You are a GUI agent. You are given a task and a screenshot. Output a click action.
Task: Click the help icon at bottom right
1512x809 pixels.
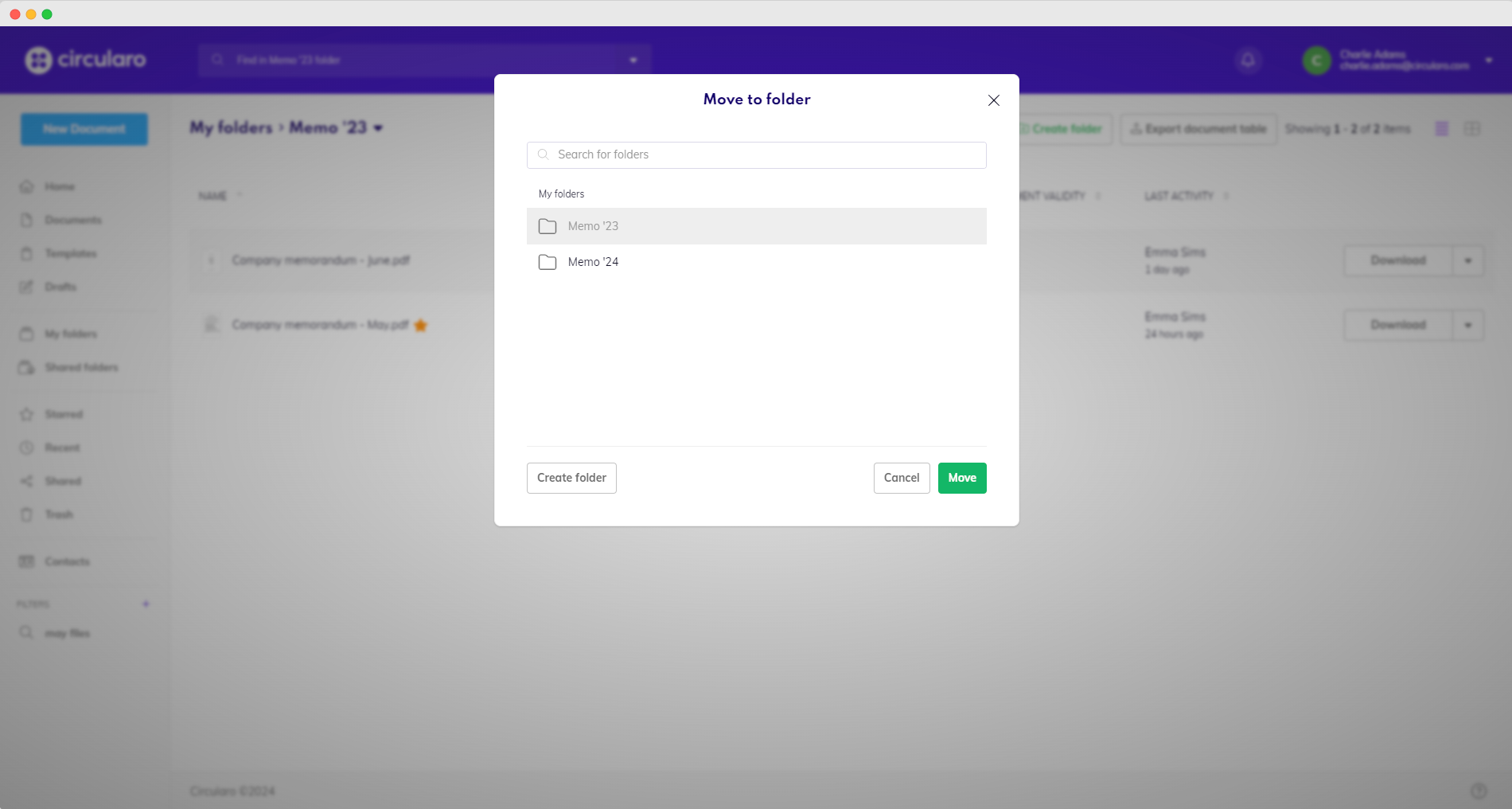(1479, 791)
